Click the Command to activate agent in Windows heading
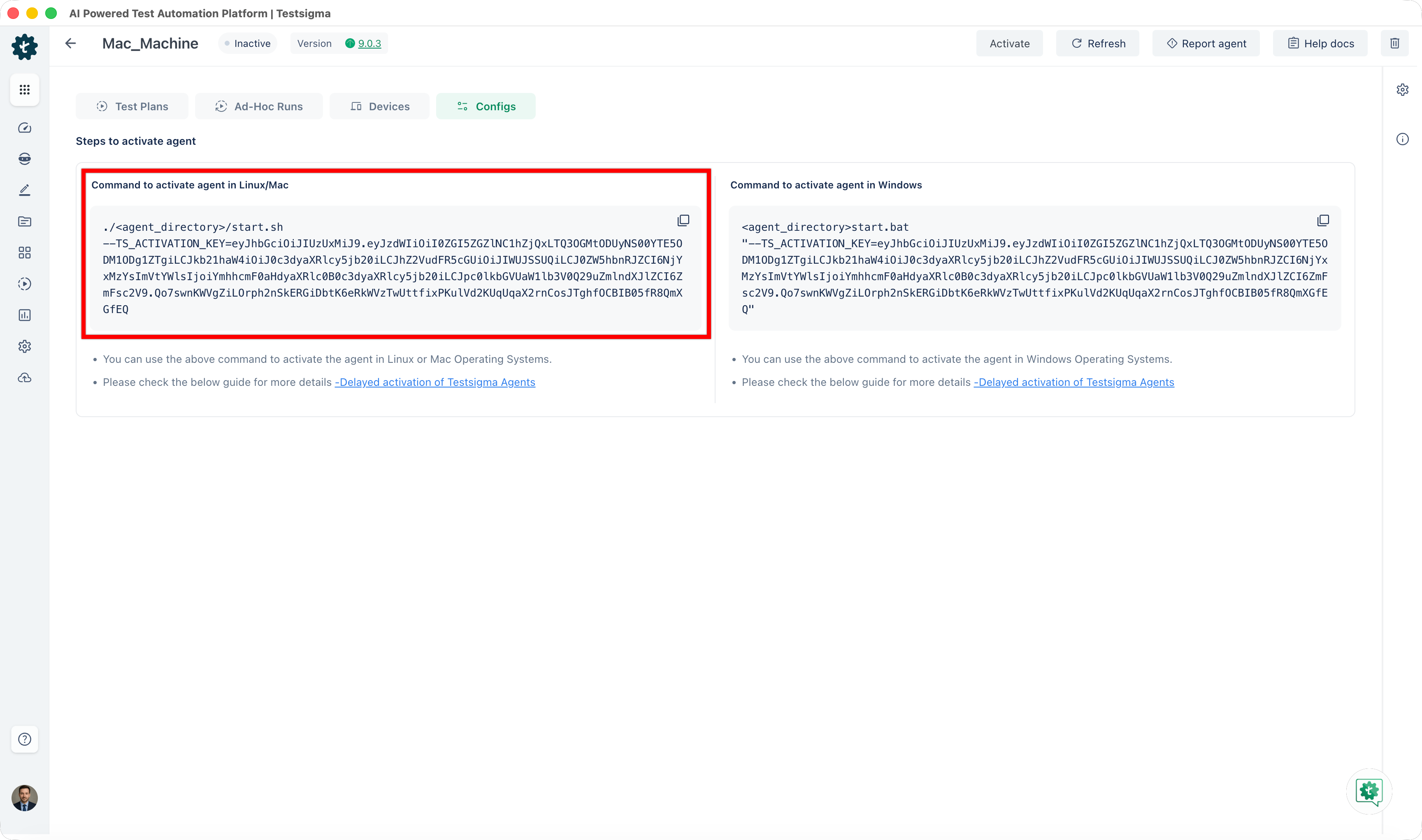The image size is (1422, 840). [x=826, y=185]
